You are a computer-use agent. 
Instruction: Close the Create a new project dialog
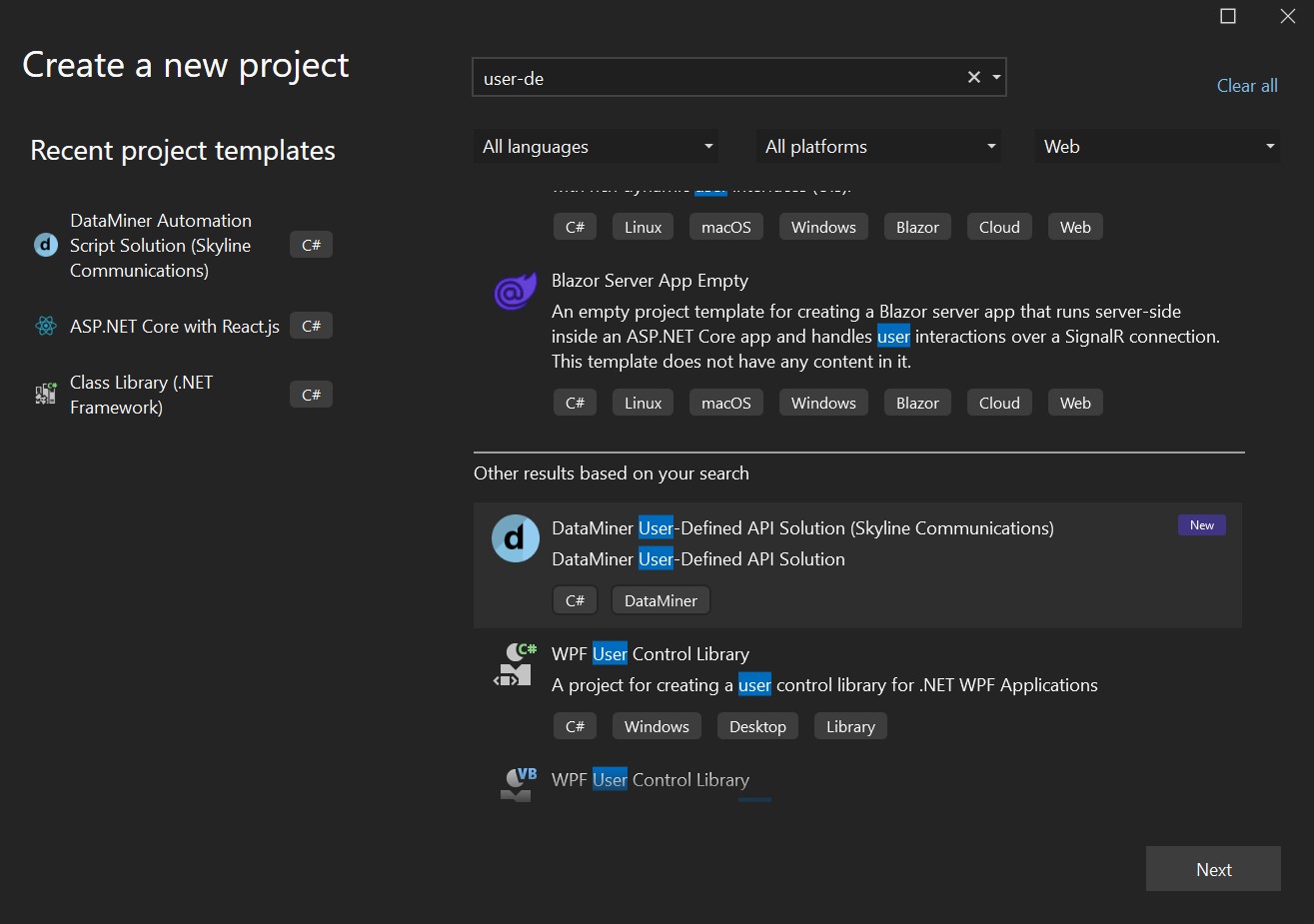(1288, 16)
